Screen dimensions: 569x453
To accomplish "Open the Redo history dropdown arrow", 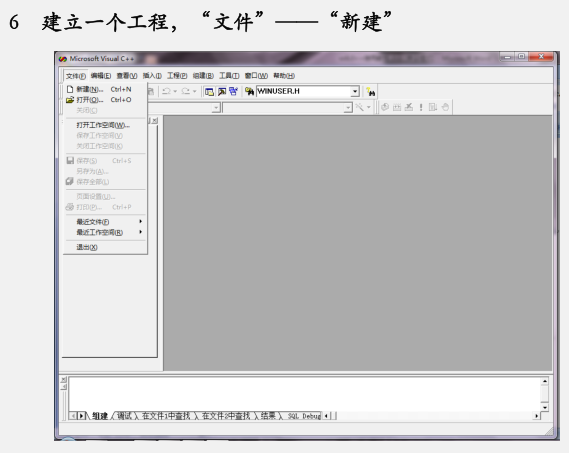I will (195, 91).
